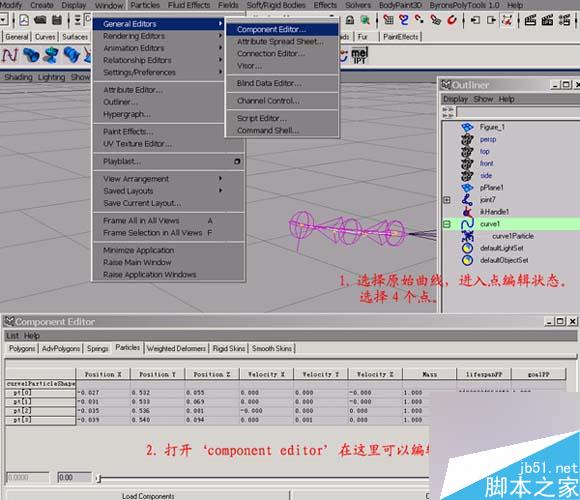Click the Component Editor value slider handle

98,479
